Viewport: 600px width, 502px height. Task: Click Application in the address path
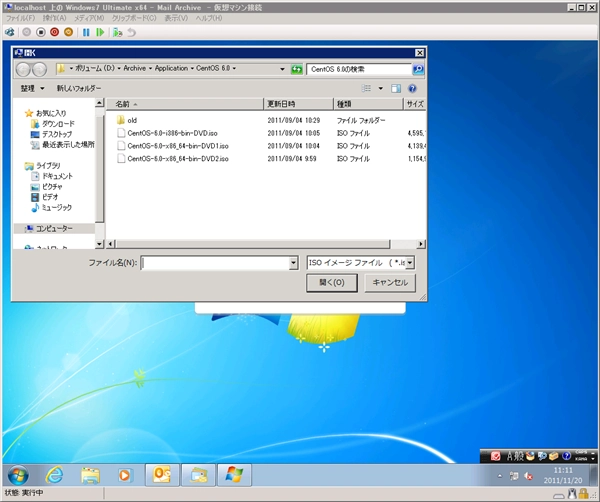coord(171,68)
